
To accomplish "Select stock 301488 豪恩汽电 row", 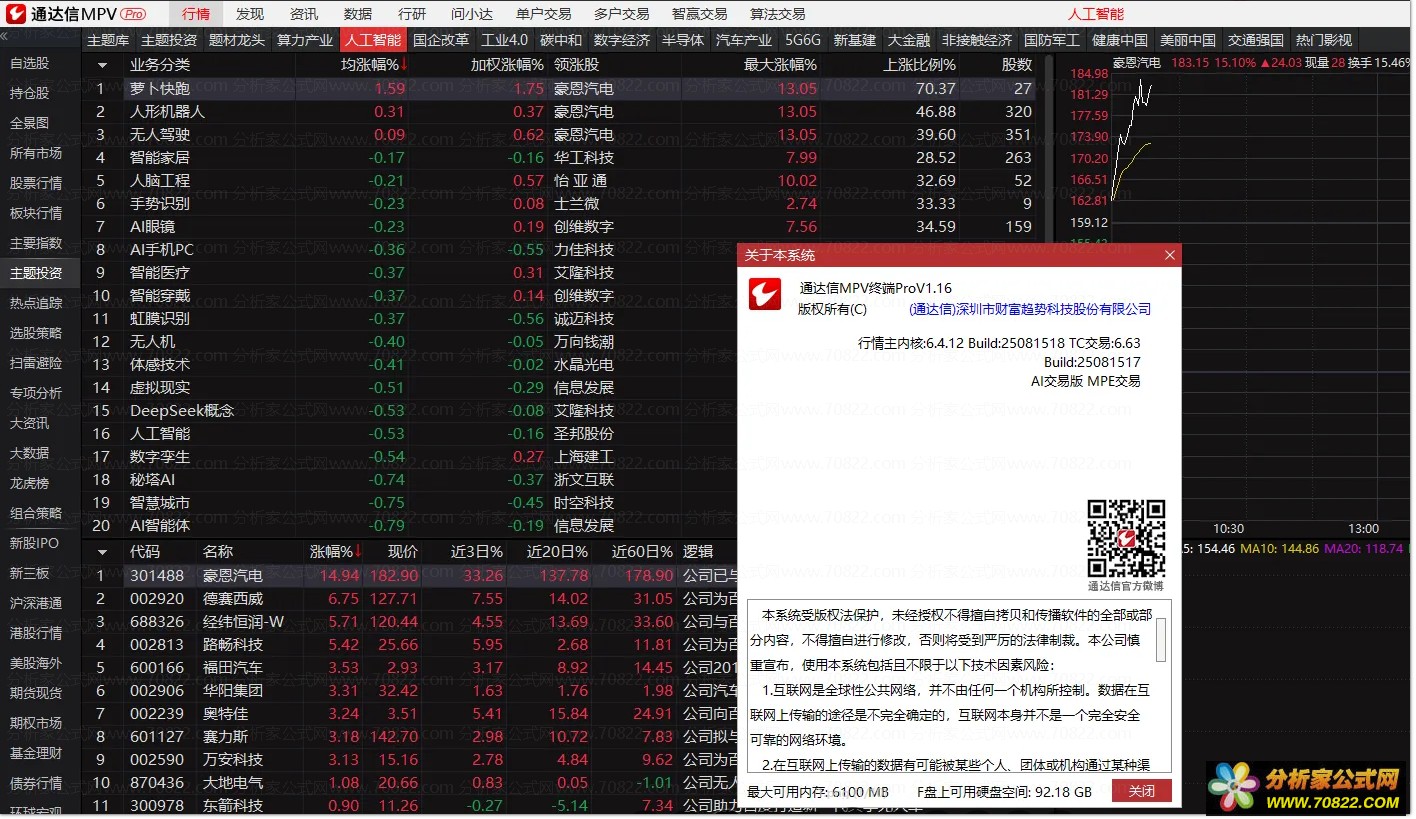I will (411, 575).
